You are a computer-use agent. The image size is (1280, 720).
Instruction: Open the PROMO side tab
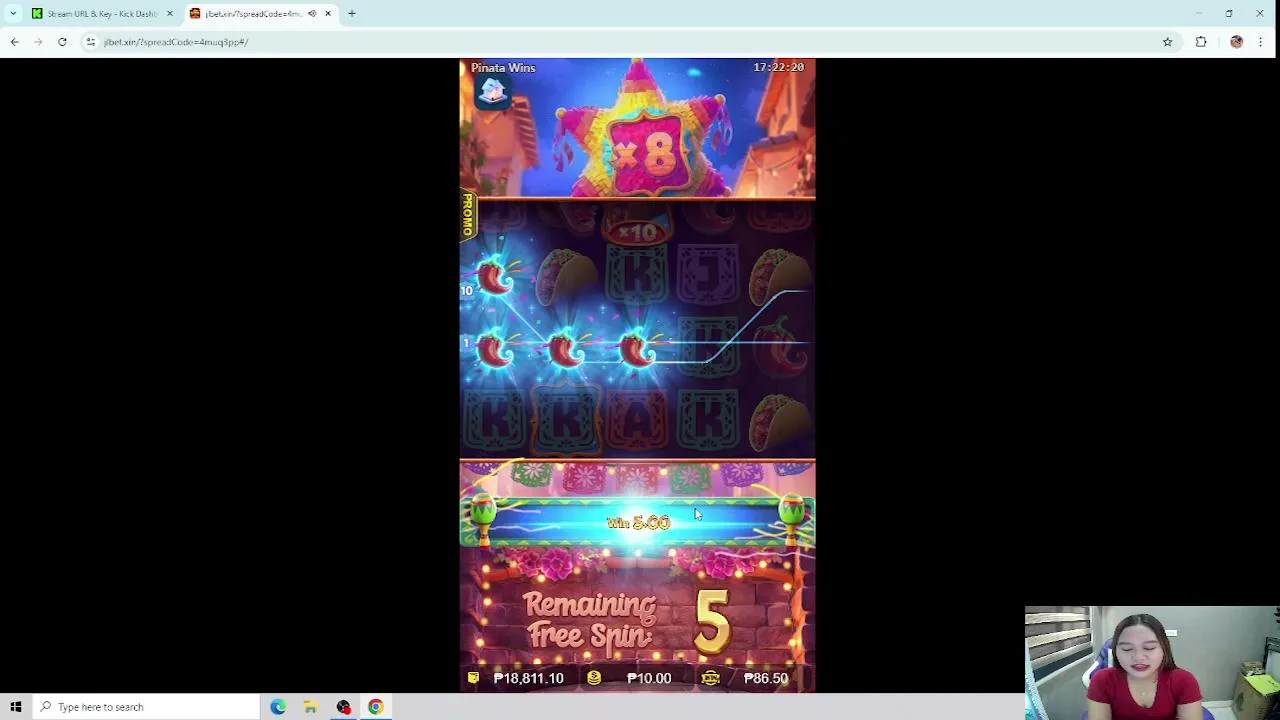(x=467, y=215)
